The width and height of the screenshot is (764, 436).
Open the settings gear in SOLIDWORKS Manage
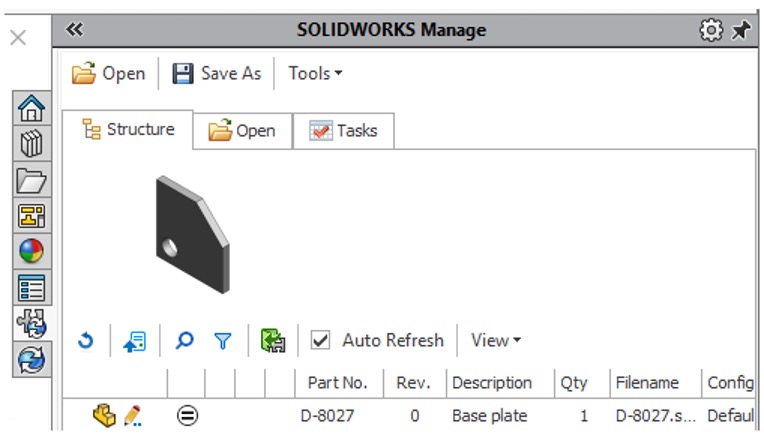[x=711, y=30]
